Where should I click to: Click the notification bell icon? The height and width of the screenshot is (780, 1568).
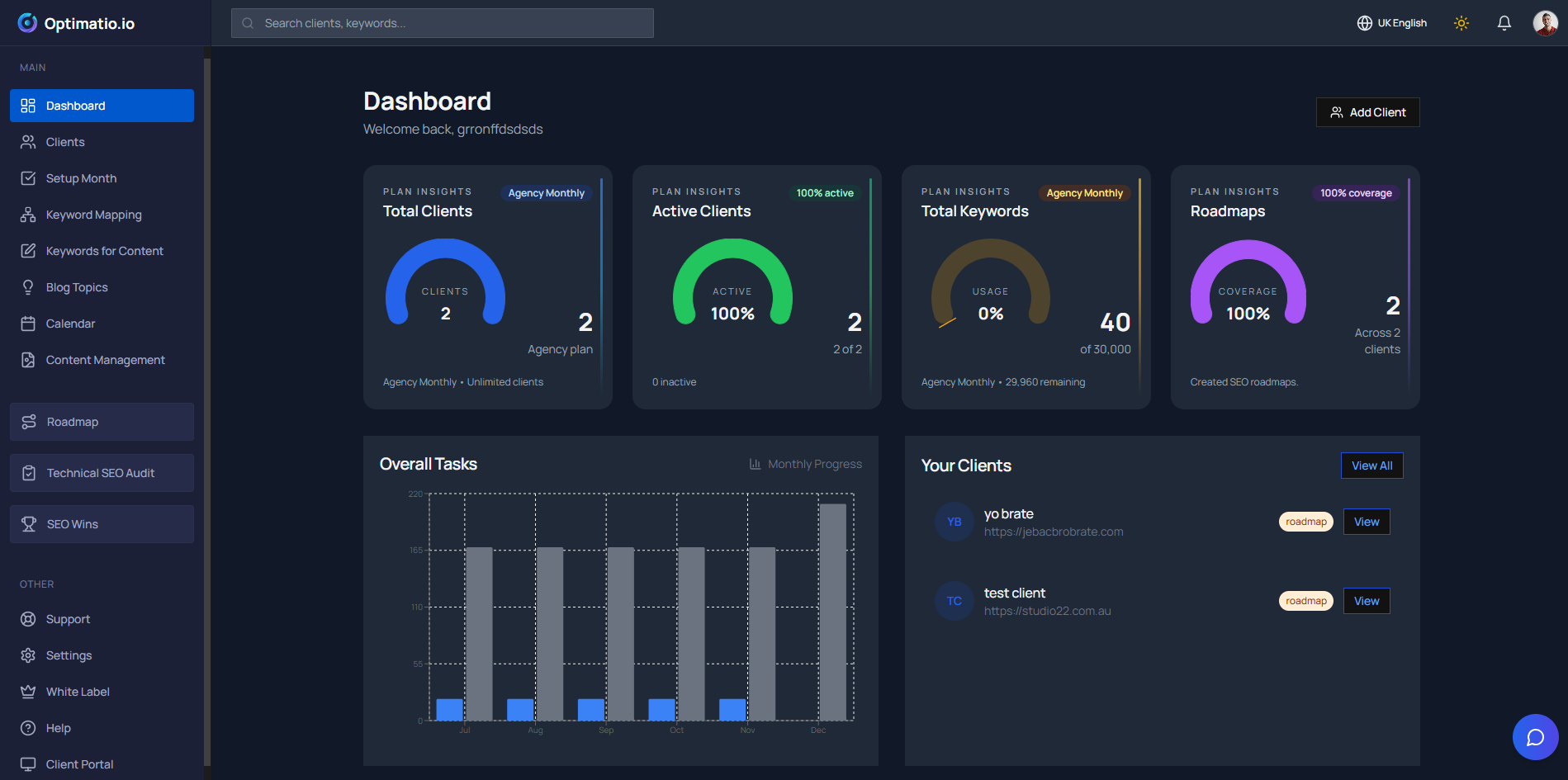pos(1504,22)
